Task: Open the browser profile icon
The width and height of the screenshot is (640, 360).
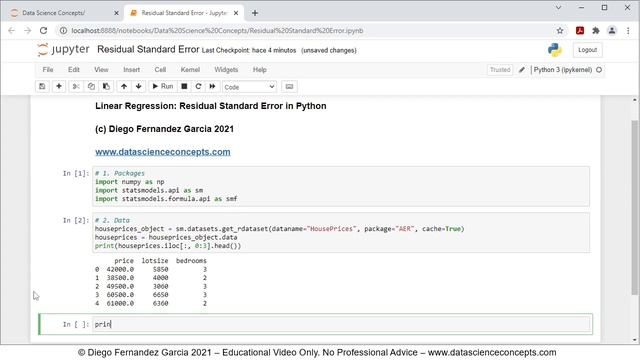Action: point(612,31)
